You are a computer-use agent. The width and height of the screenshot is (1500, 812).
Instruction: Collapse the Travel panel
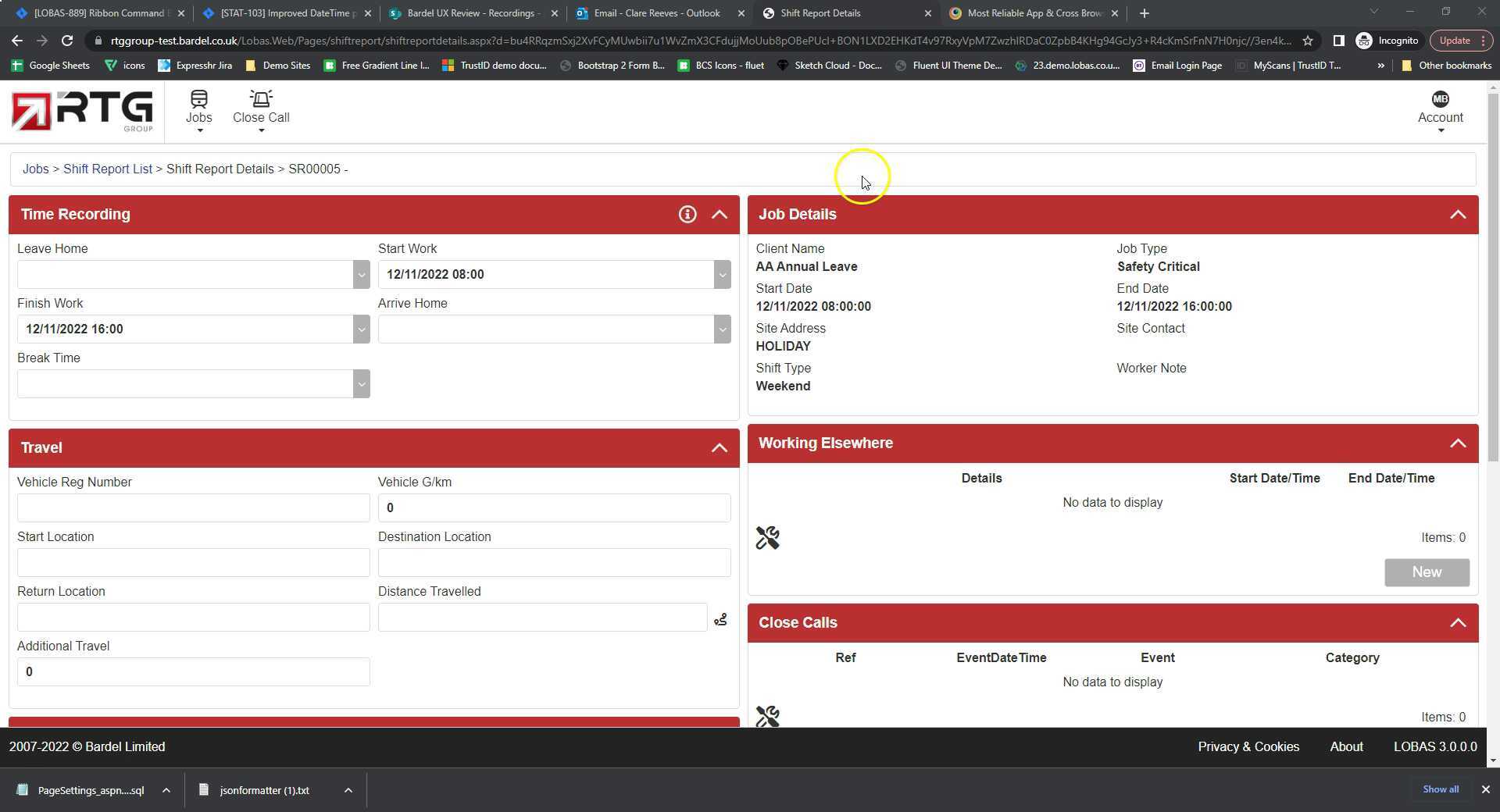point(719,448)
